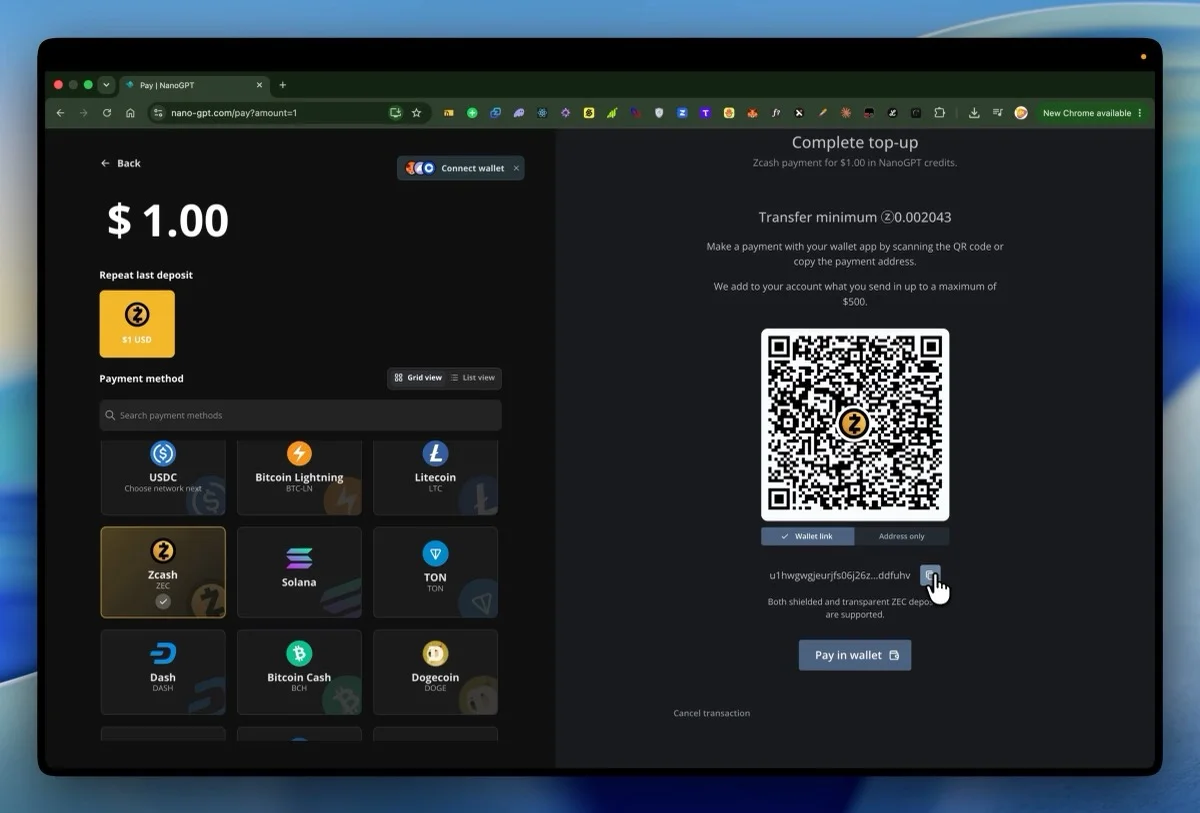Repeat last Zcash $1 USD deposit
This screenshot has height=813, width=1200.
coord(137,324)
